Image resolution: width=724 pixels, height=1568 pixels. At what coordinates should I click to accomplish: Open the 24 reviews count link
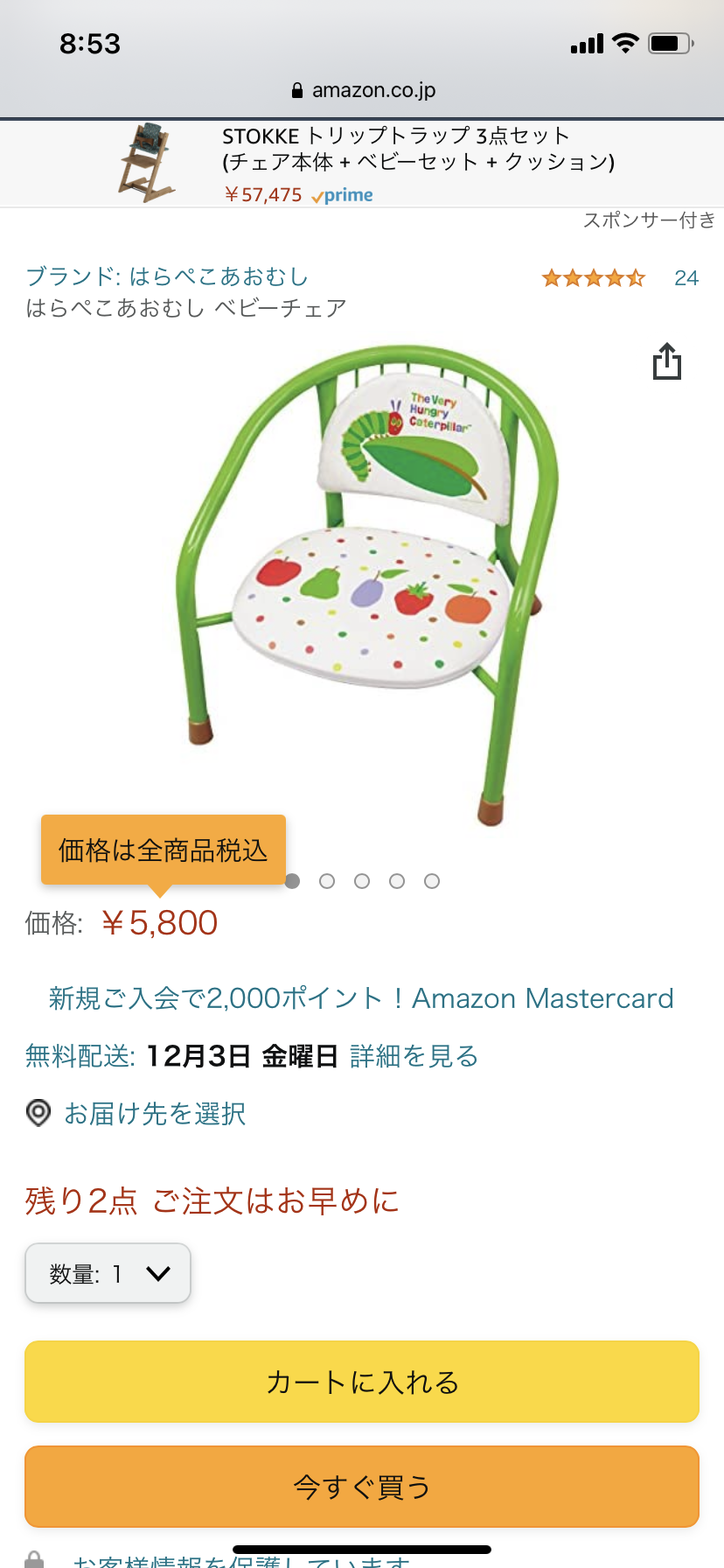[x=686, y=278]
